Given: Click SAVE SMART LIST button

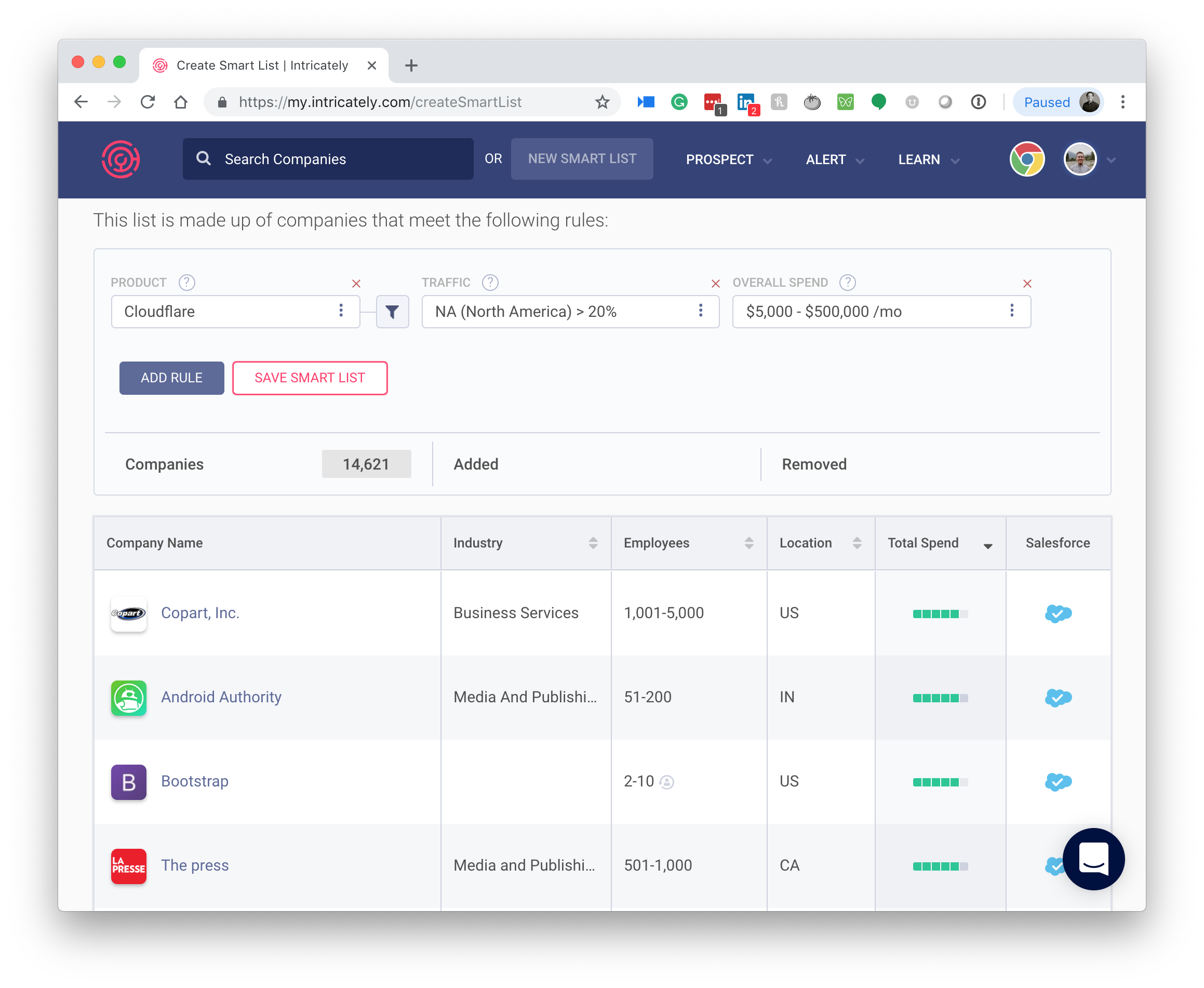Looking at the screenshot, I should click(x=310, y=378).
